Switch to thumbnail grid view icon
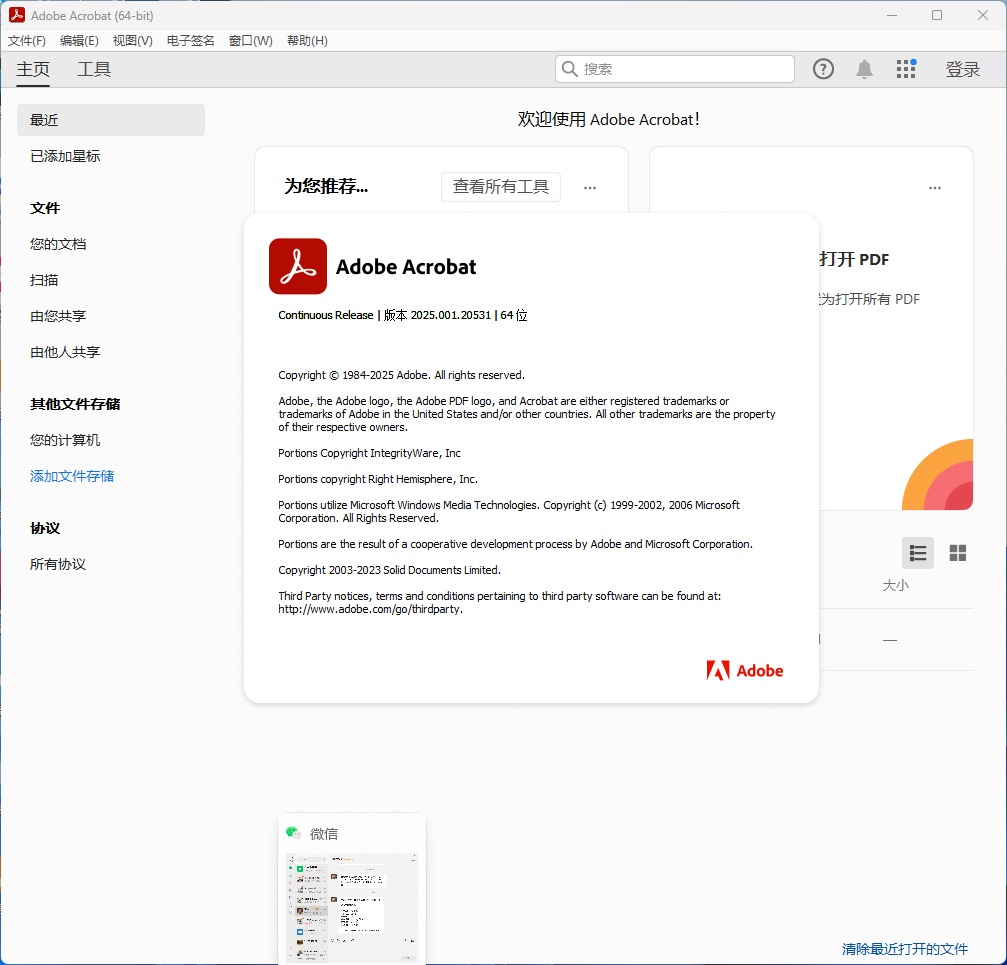 pos(958,553)
